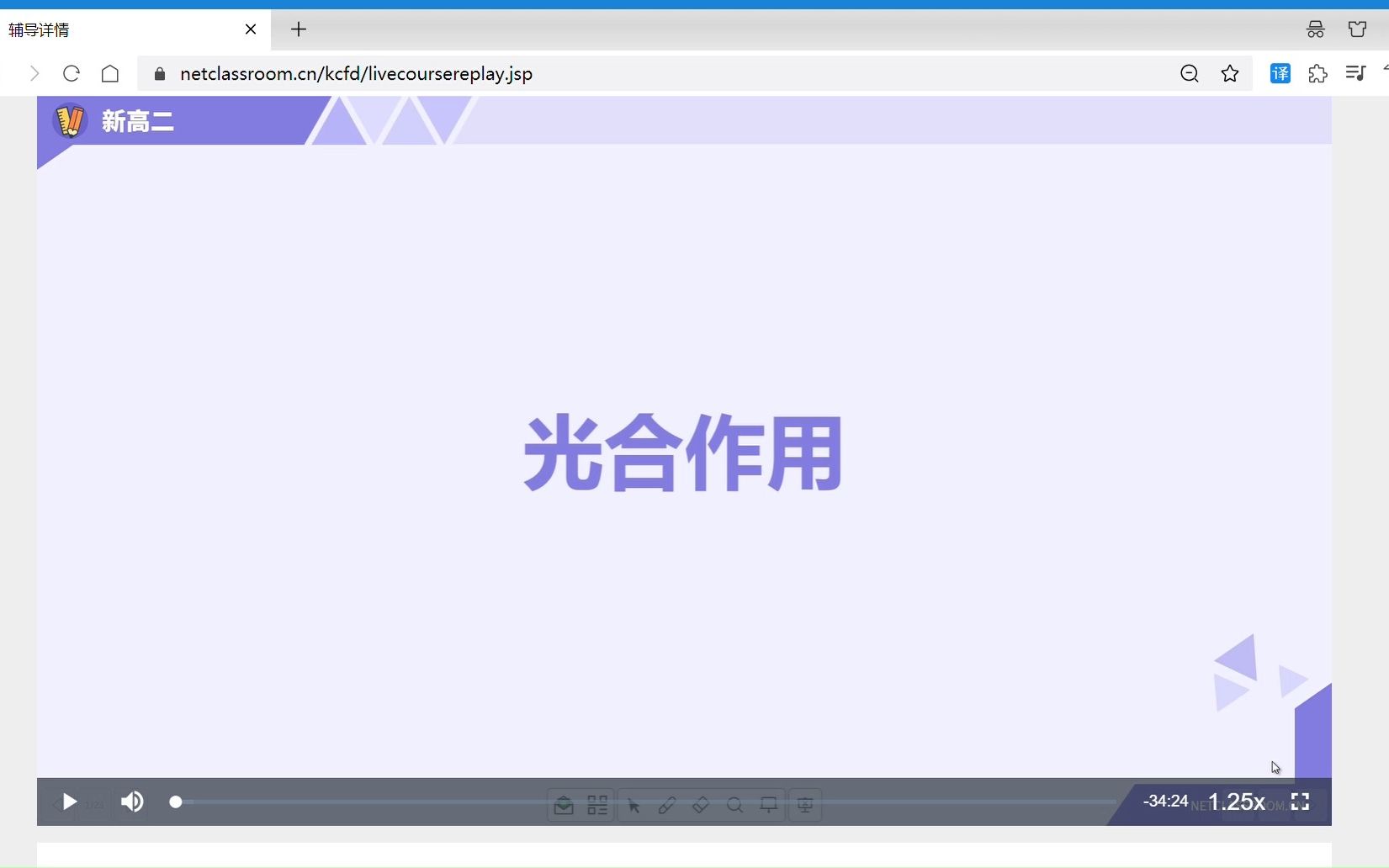The width and height of the screenshot is (1389, 868).
Task: Click the -34:24 remaining time display
Action: (x=1165, y=801)
